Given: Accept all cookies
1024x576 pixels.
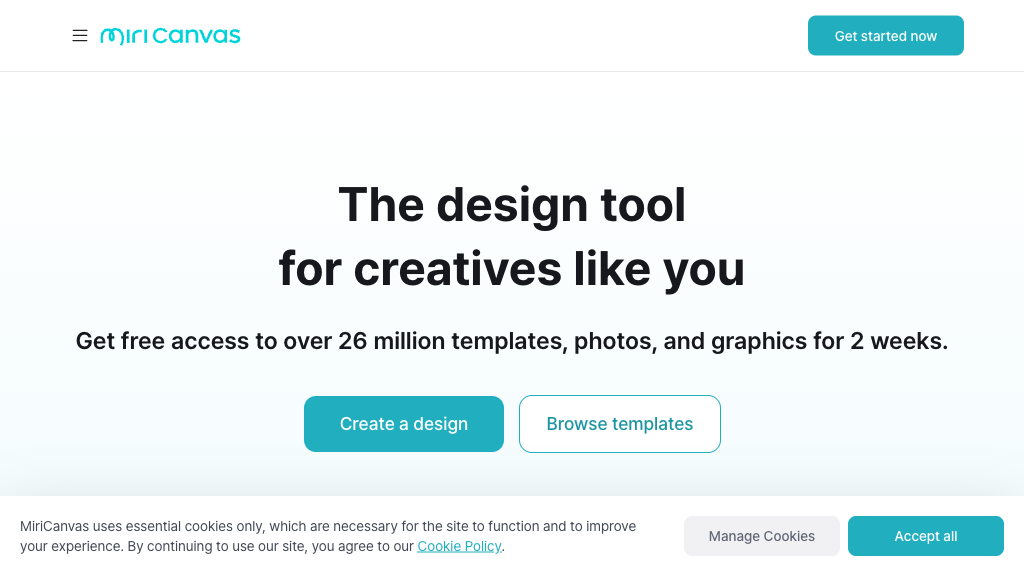Looking at the screenshot, I should [x=926, y=536].
